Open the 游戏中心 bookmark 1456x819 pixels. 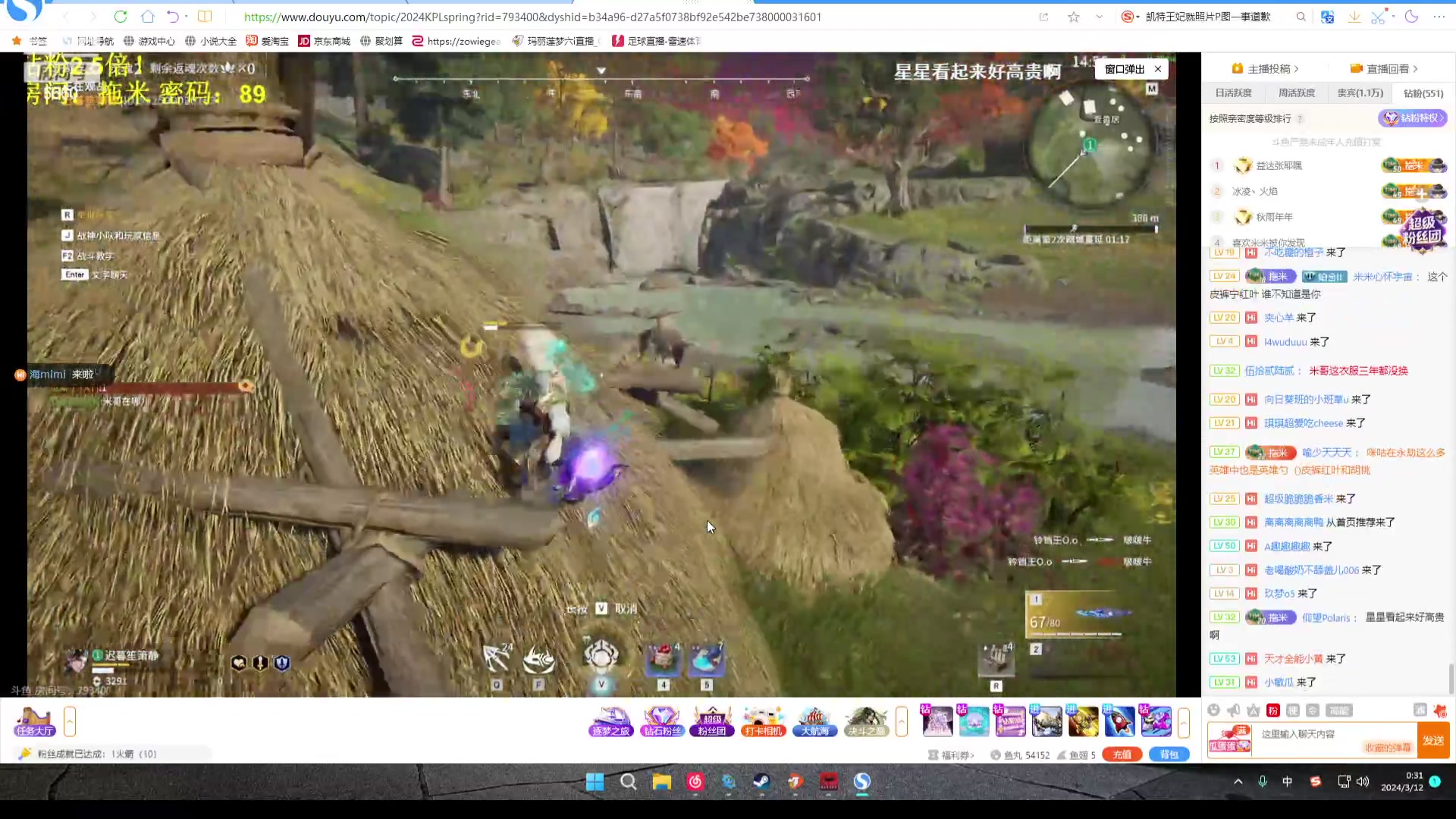pyautogui.click(x=149, y=41)
